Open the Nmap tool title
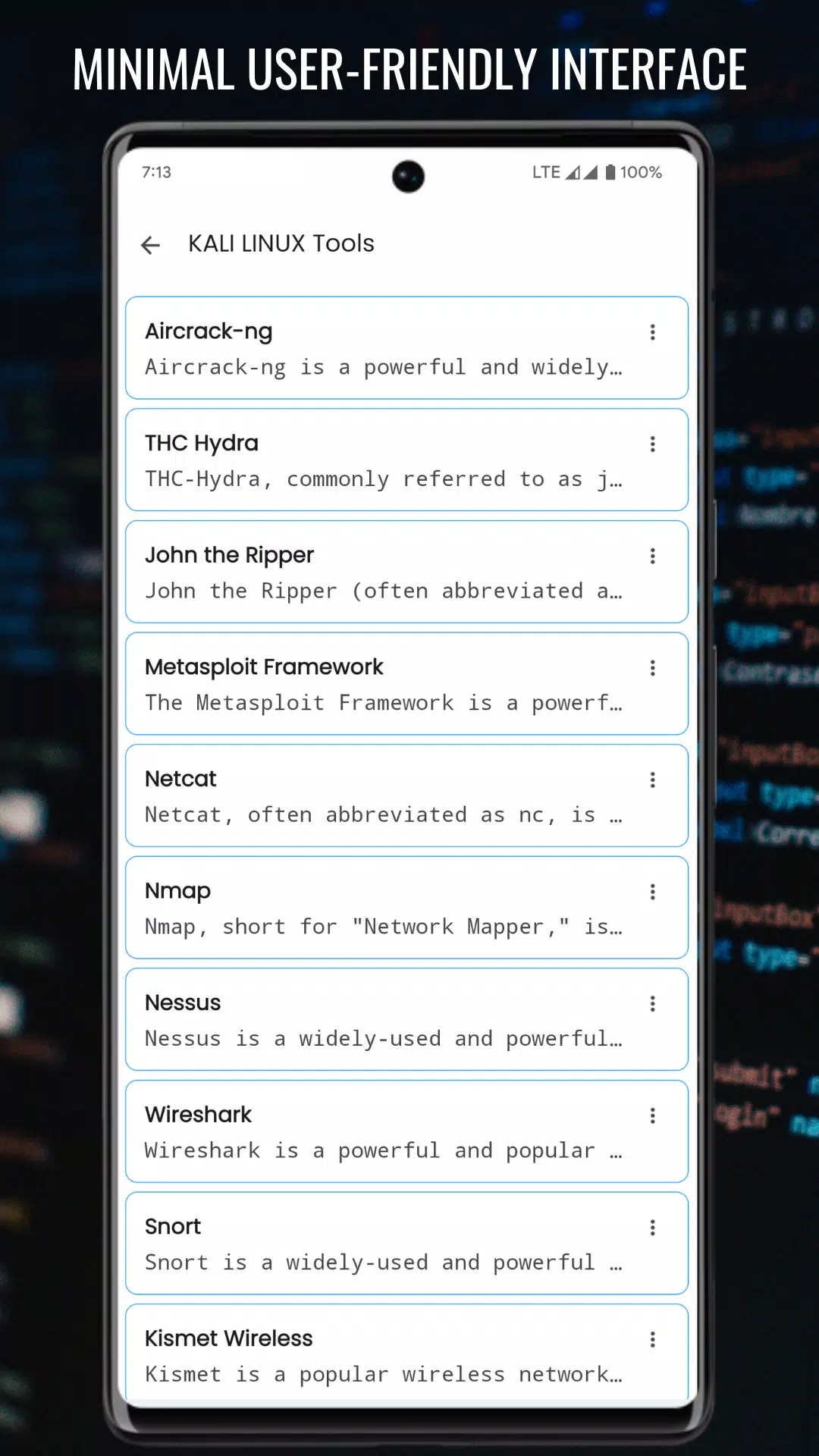The height and width of the screenshot is (1456, 819). point(177,891)
